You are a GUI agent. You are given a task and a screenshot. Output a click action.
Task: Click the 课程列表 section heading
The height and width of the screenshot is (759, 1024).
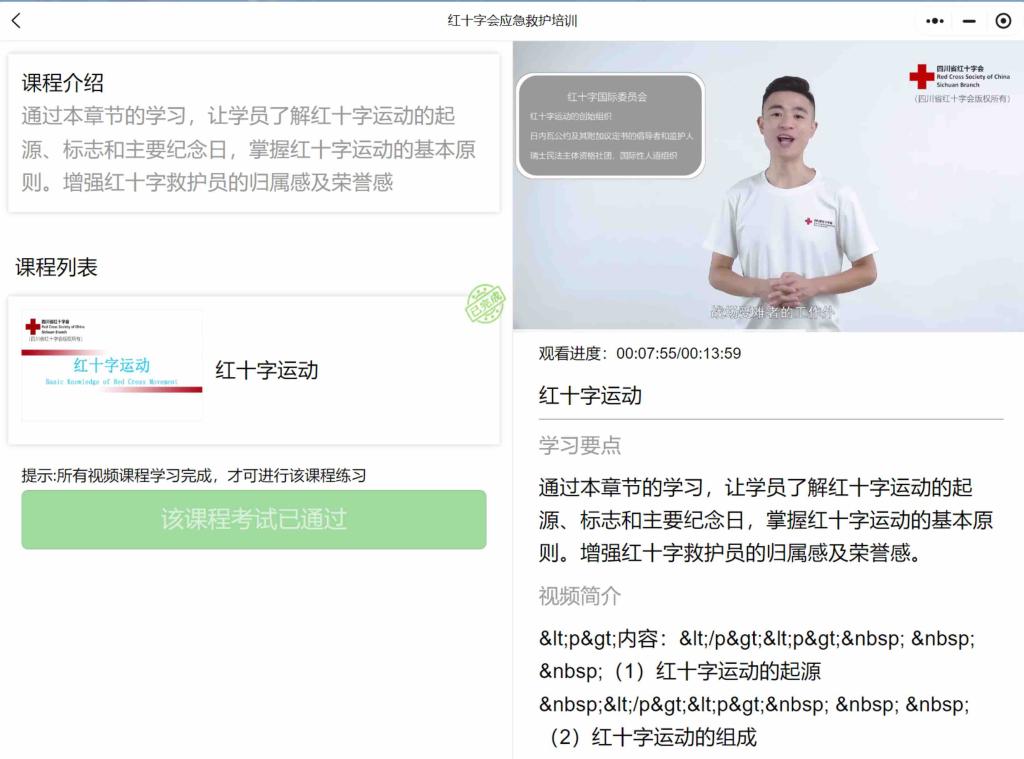pyautogui.click(x=56, y=267)
